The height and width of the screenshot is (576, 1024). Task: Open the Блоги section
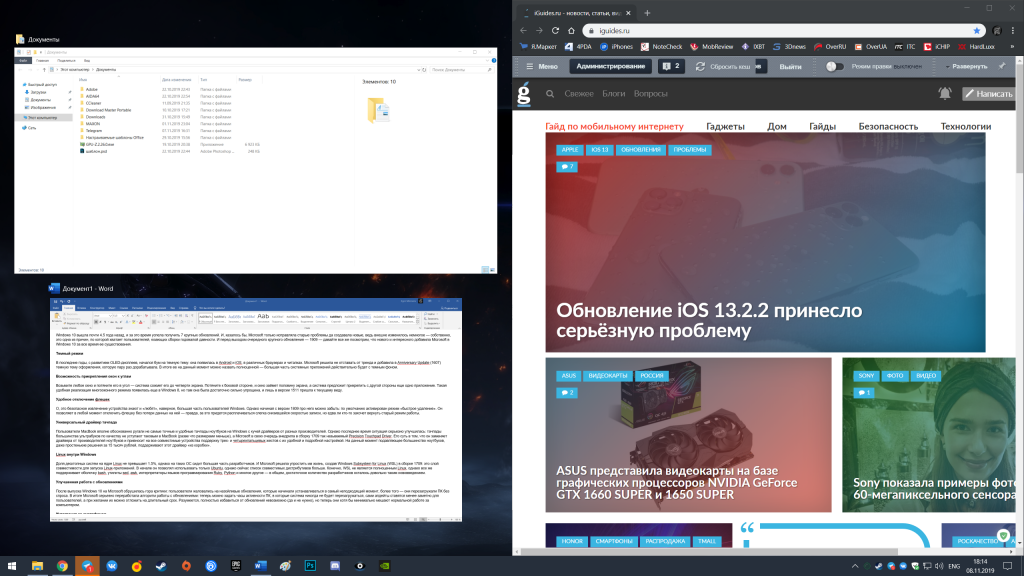[x=613, y=94]
